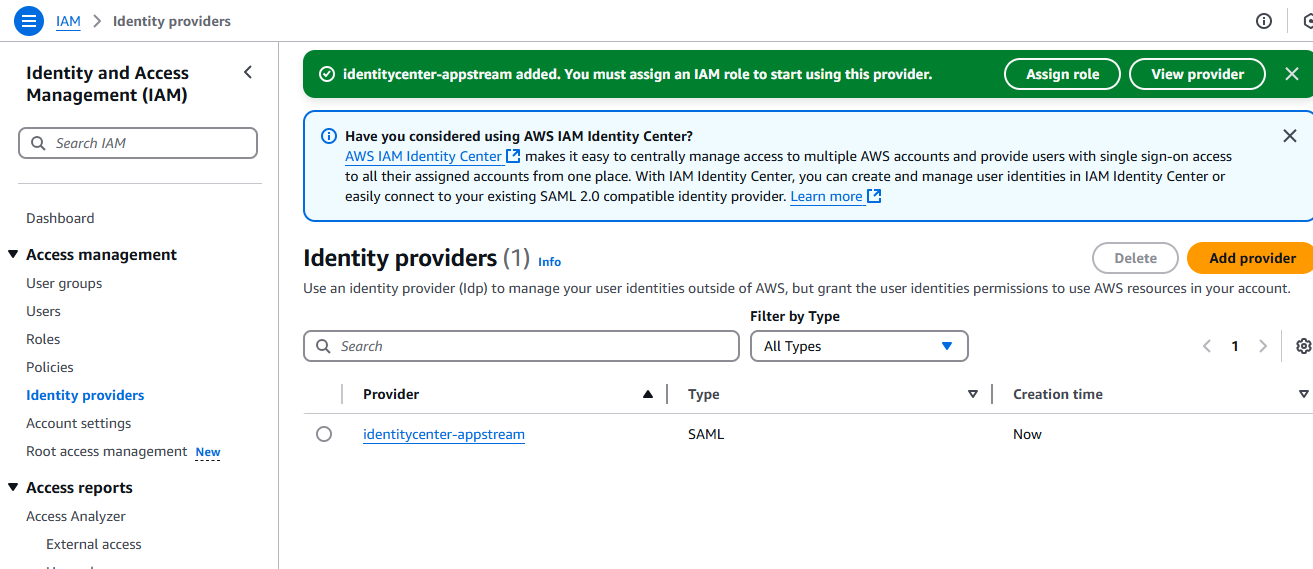Image resolution: width=1313 pixels, height=569 pixels.
Task: Click the Provider column header
Action: 391,394
